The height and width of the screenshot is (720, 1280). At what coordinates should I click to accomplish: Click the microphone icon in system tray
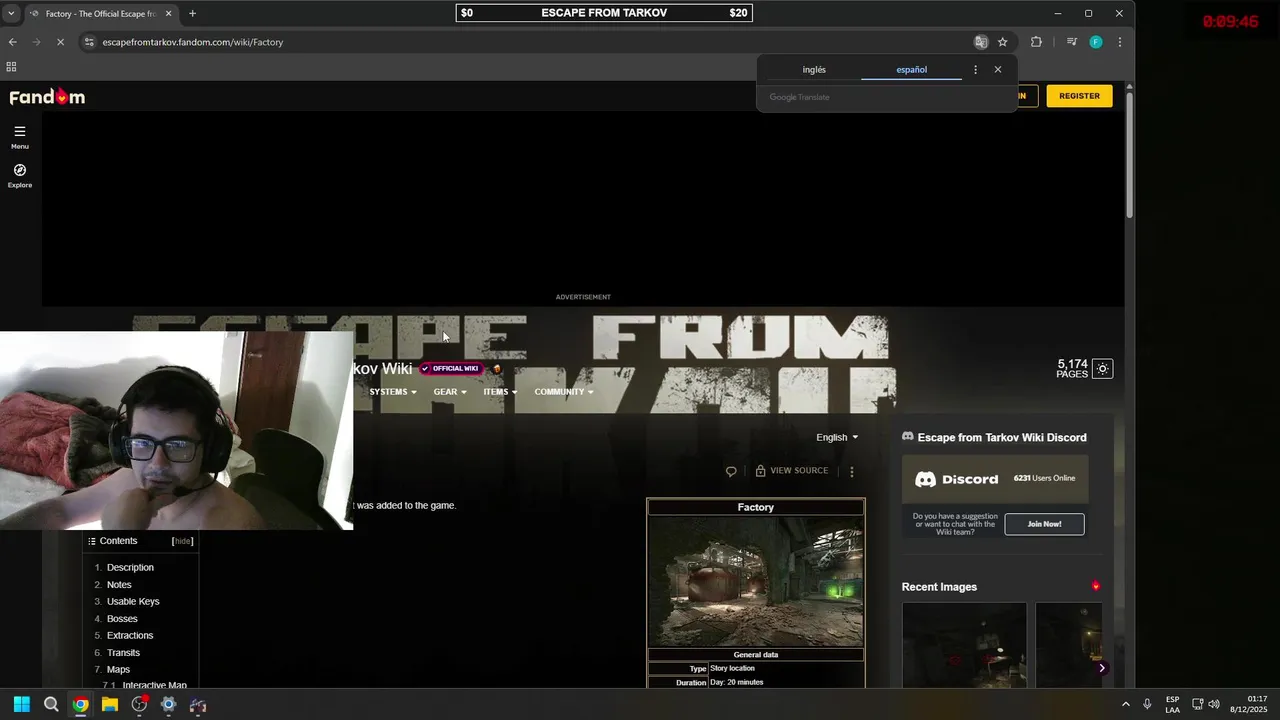click(x=1147, y=704)
